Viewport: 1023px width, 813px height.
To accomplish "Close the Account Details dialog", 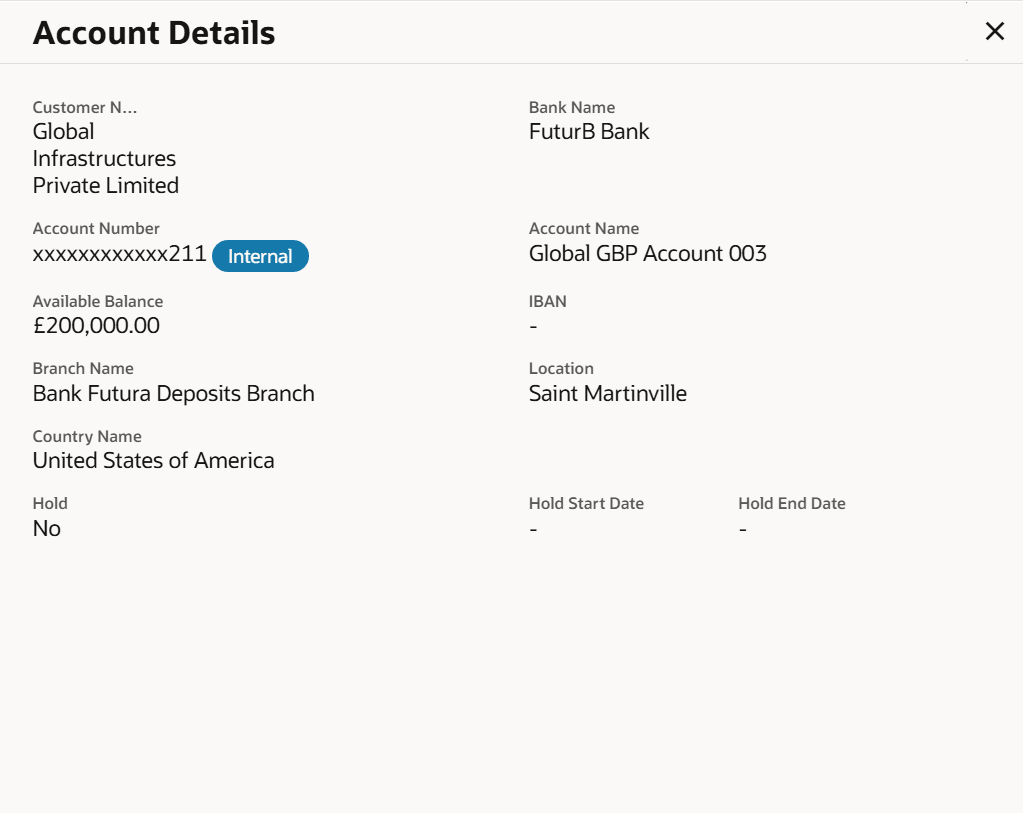I will point(994,32).
